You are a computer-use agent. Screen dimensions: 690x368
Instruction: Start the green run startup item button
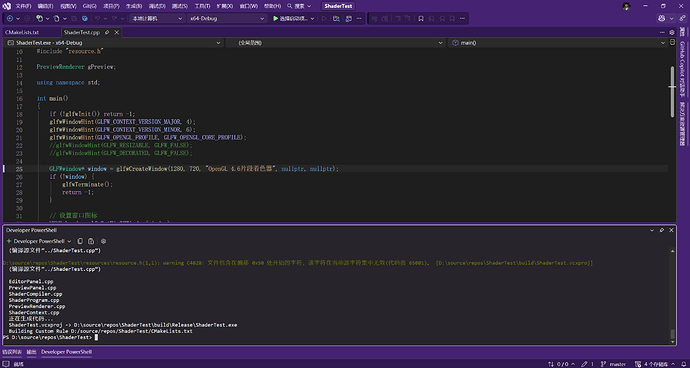(290, 18)
